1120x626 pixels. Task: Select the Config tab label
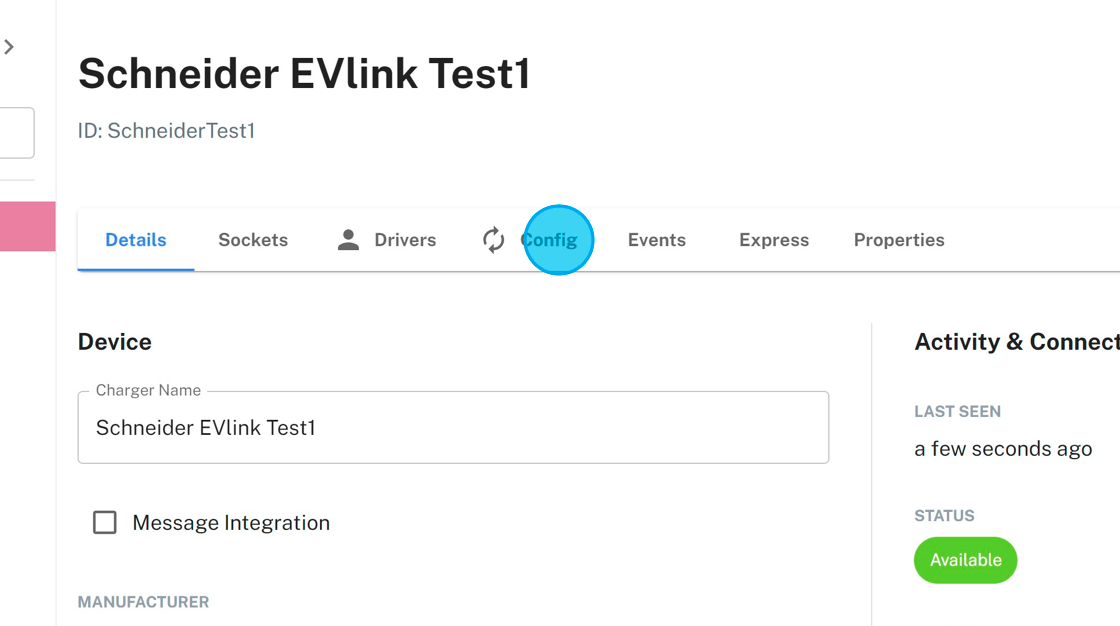550,240
